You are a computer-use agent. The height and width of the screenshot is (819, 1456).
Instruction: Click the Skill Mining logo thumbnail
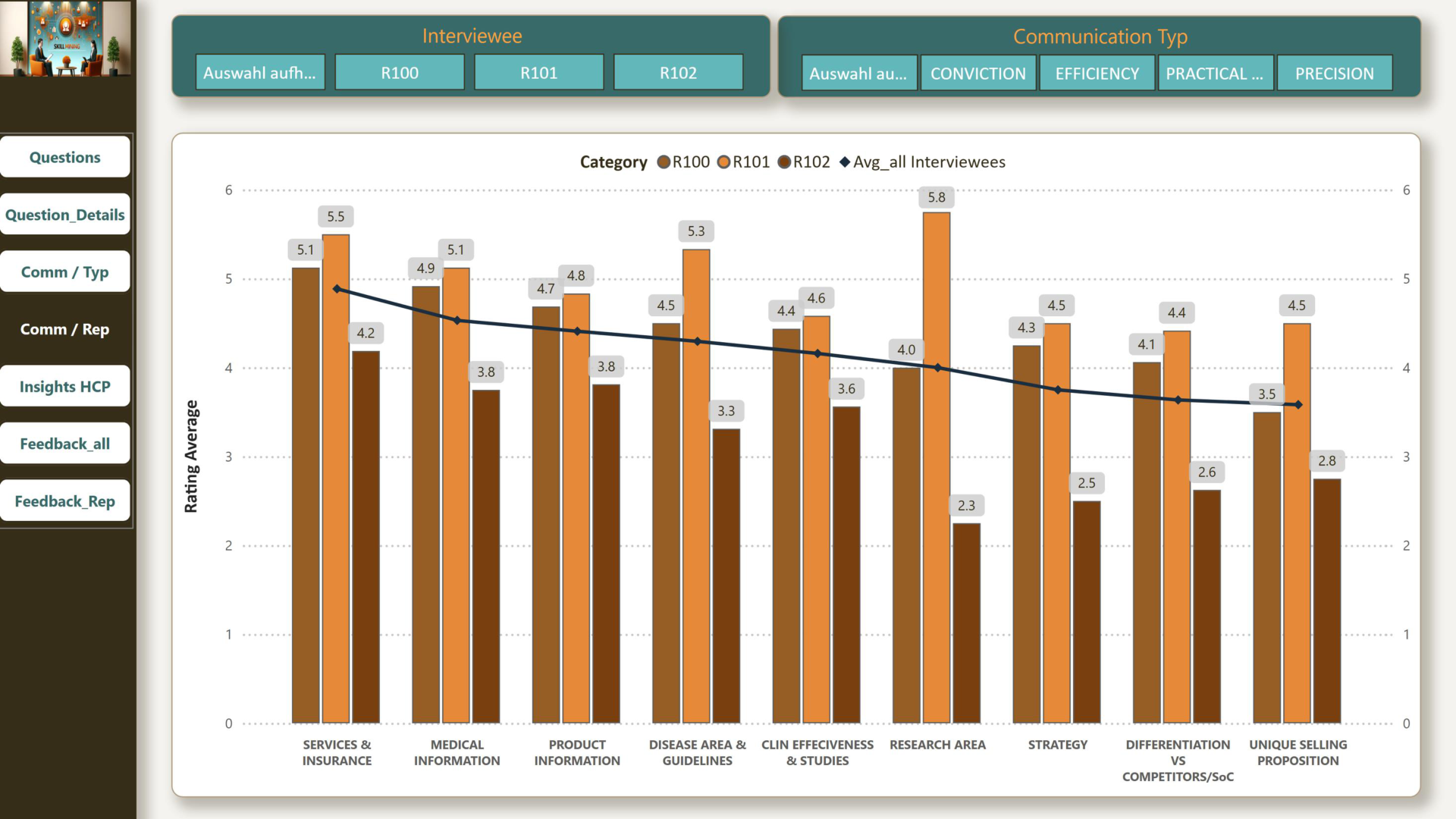66,38
